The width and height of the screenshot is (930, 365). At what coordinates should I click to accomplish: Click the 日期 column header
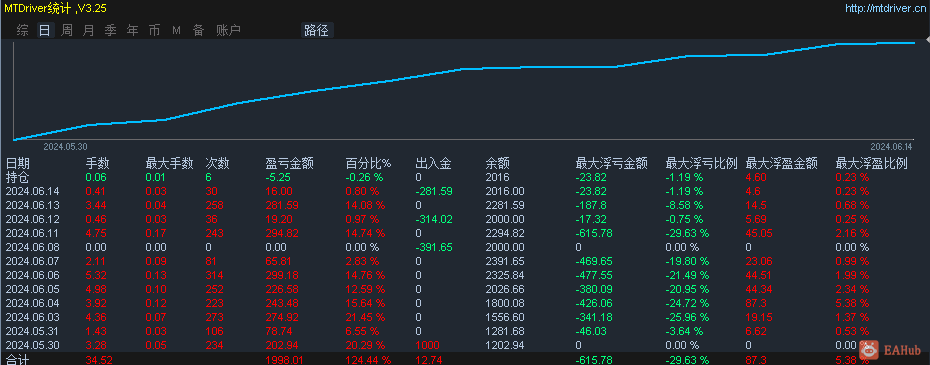(18, 164)
